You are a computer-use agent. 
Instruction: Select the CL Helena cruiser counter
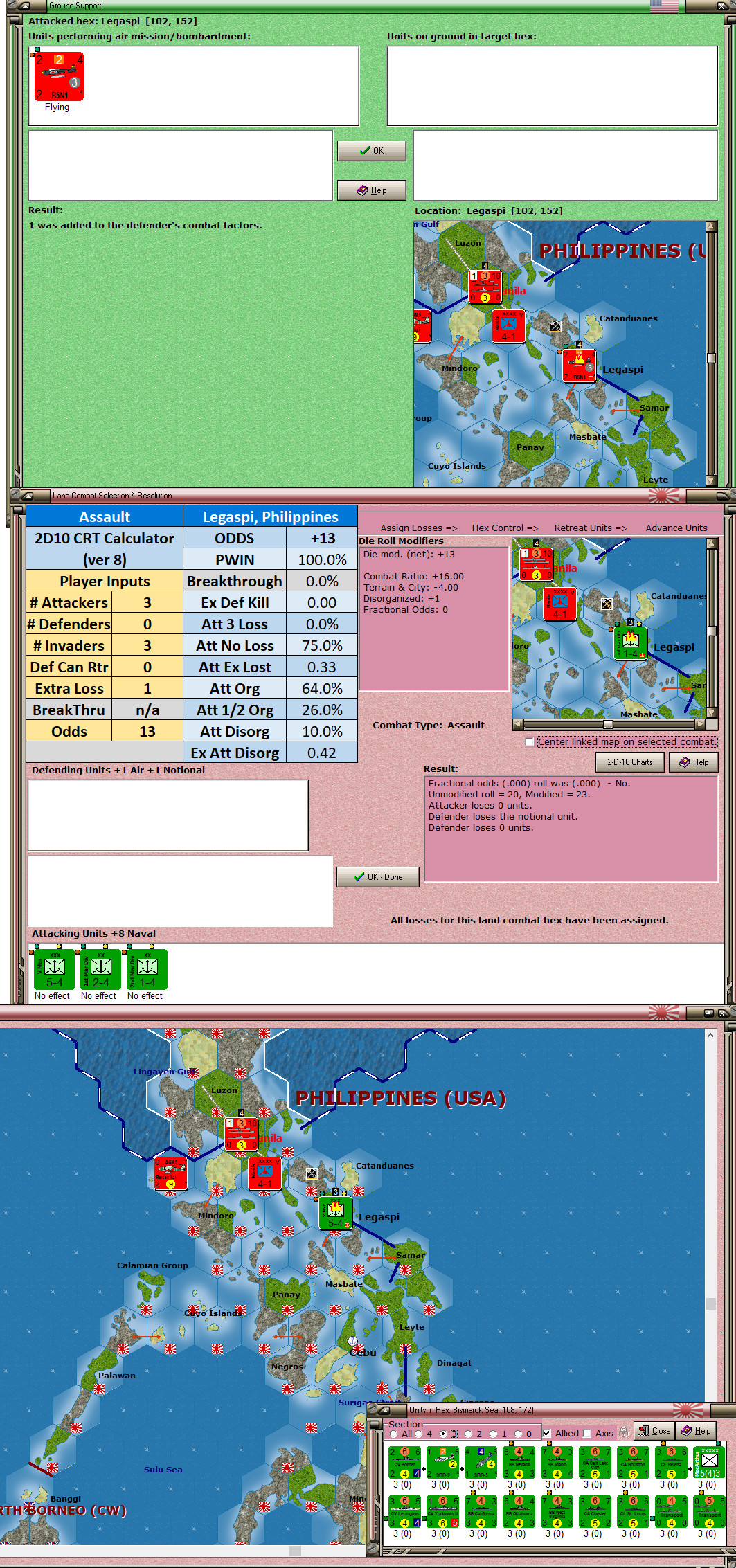672,1462
